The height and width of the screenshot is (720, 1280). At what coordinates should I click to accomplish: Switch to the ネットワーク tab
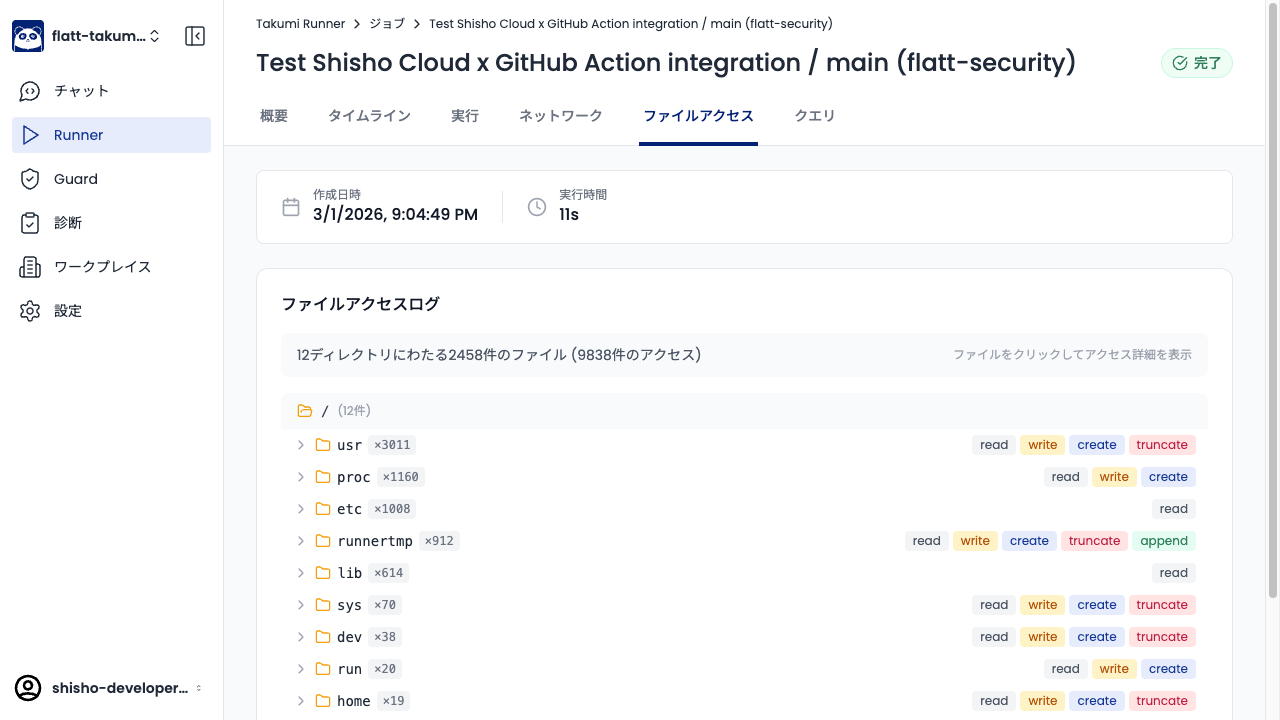(x=560, y=116)
